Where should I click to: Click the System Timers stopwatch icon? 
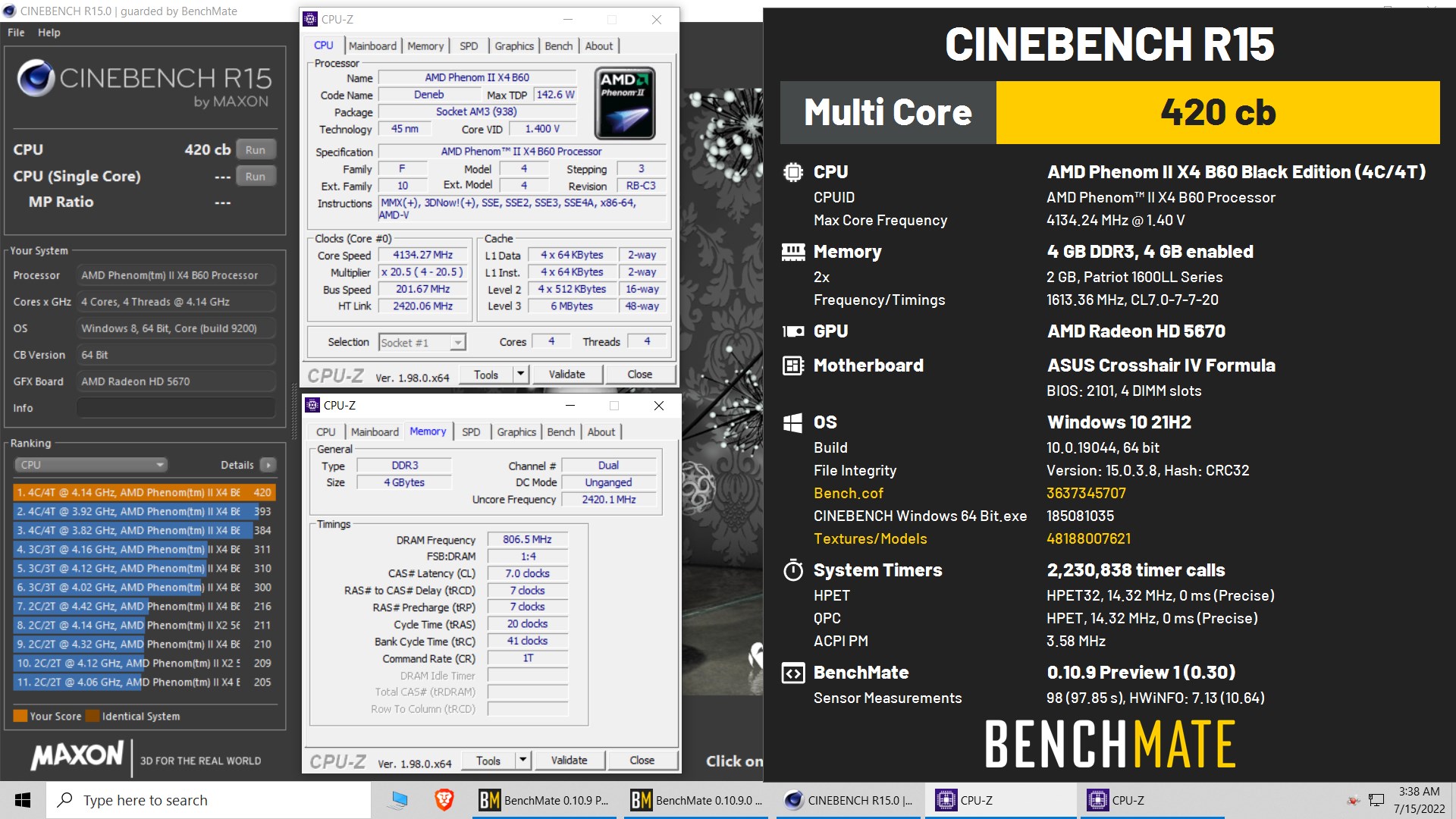coord(793,570)
